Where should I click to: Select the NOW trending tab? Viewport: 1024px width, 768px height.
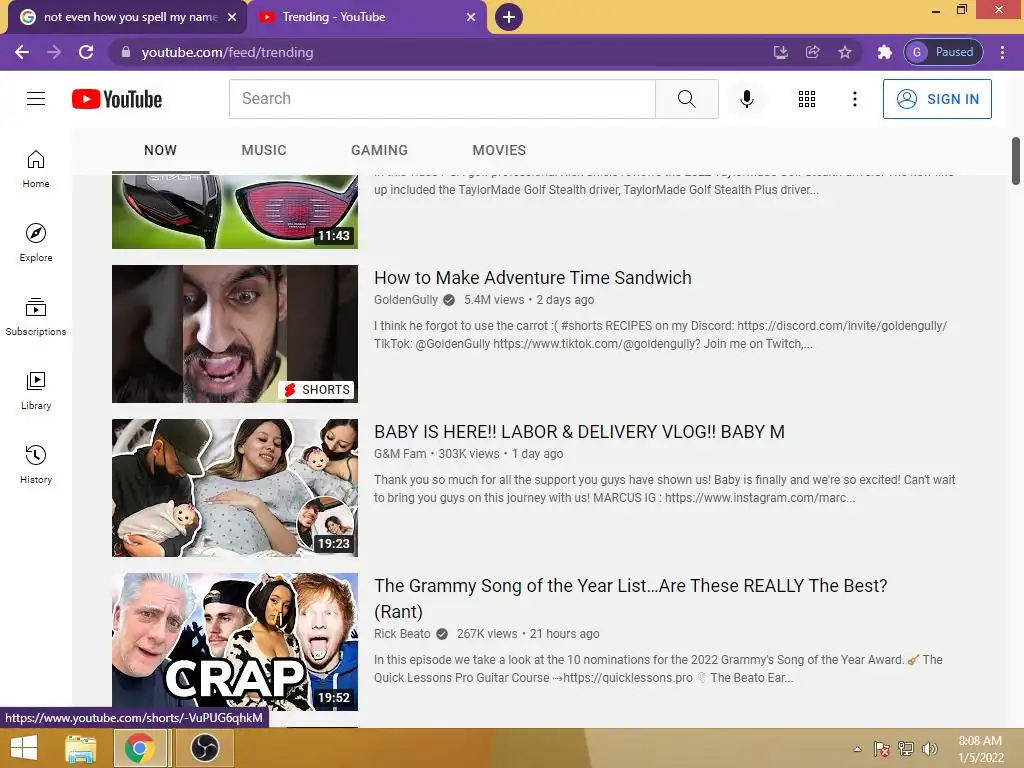(161, 150)
